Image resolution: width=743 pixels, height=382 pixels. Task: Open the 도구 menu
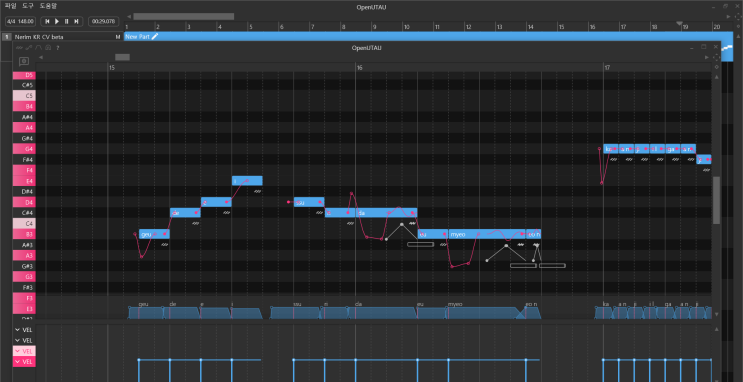28,6
